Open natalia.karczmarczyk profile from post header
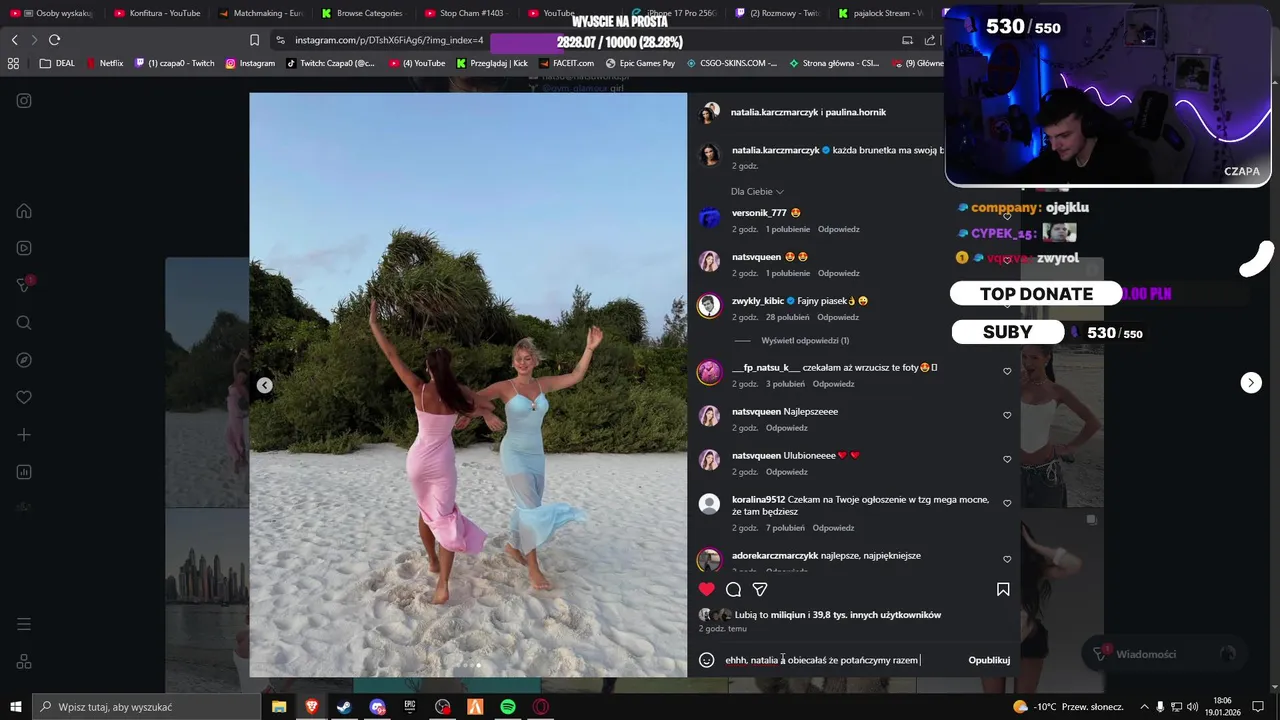The width and height of the screenshot is (1280, 720). tap(774, 112)
